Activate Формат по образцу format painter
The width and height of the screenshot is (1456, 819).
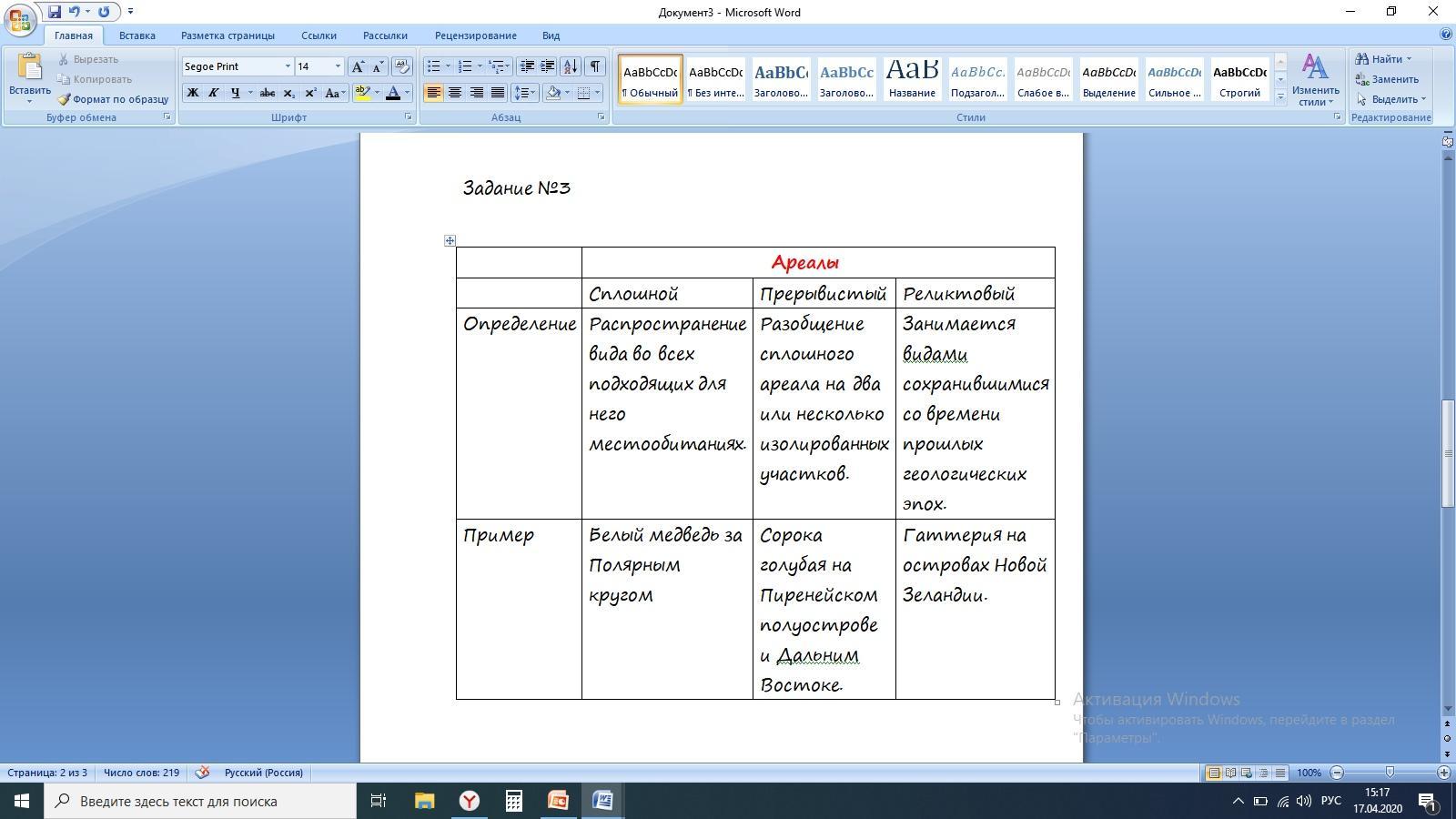coord(113,99)
